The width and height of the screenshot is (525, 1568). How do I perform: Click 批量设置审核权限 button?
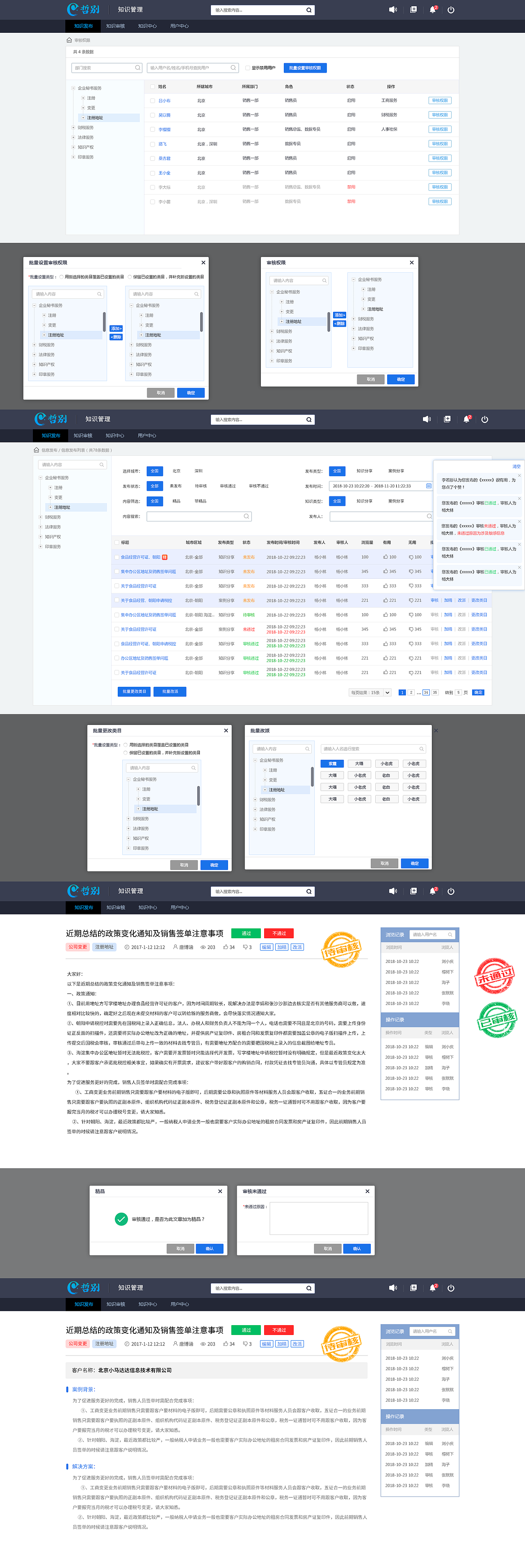tap(306, 68)
